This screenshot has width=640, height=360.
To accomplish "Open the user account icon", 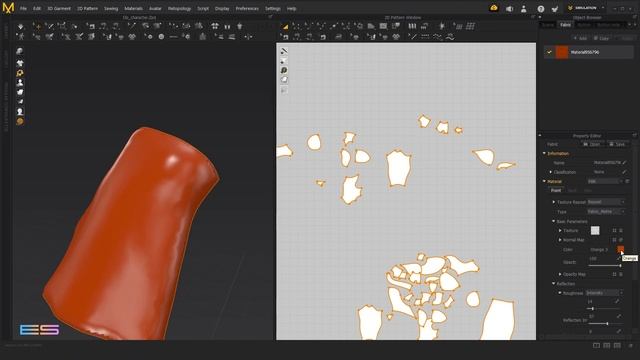I will point(524,9).
